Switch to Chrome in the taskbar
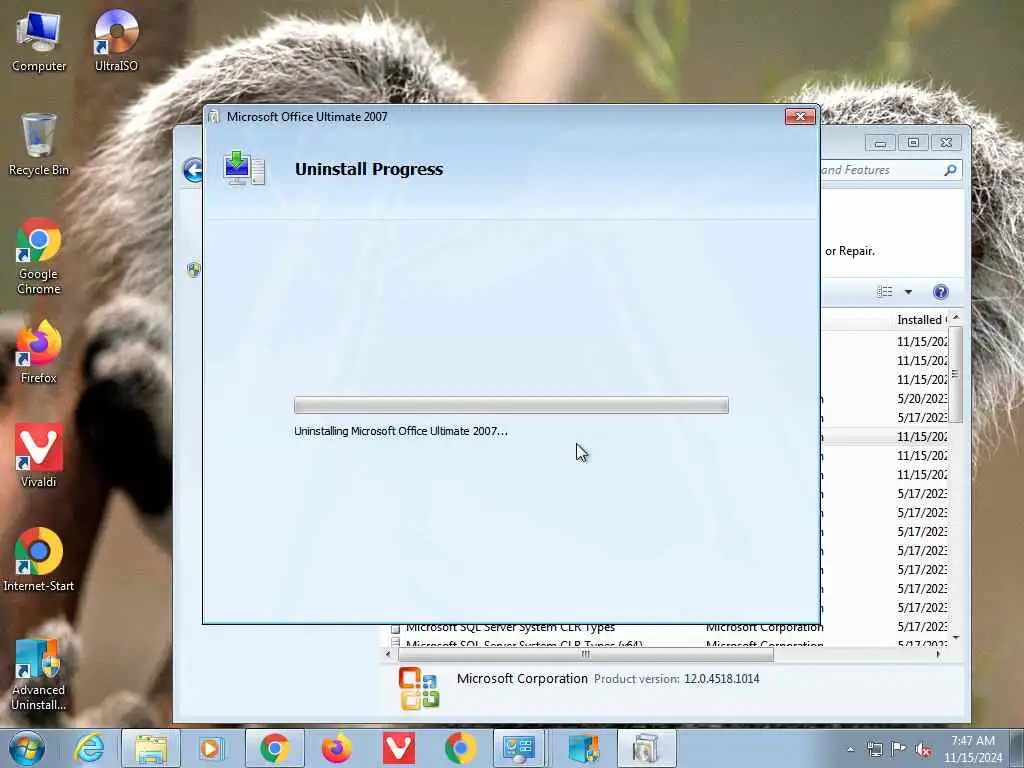 pyautogui.click(x=275, y=748)
